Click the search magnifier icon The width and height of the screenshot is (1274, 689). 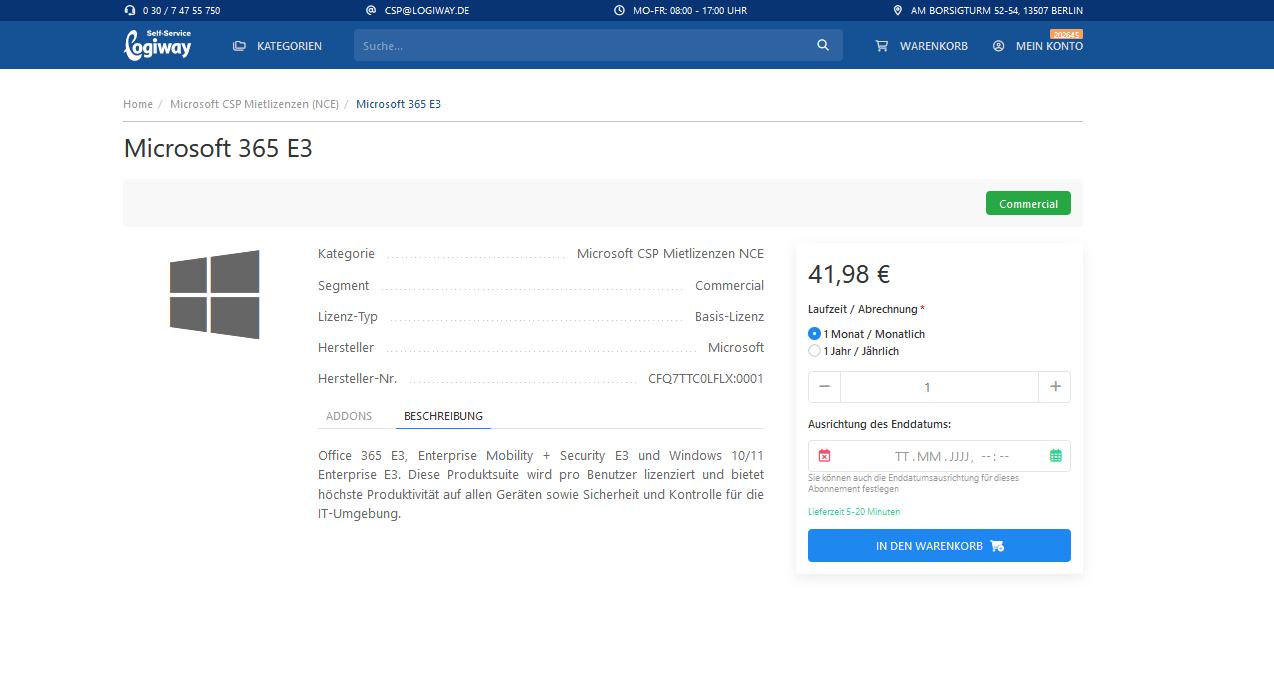coord(822,45)
